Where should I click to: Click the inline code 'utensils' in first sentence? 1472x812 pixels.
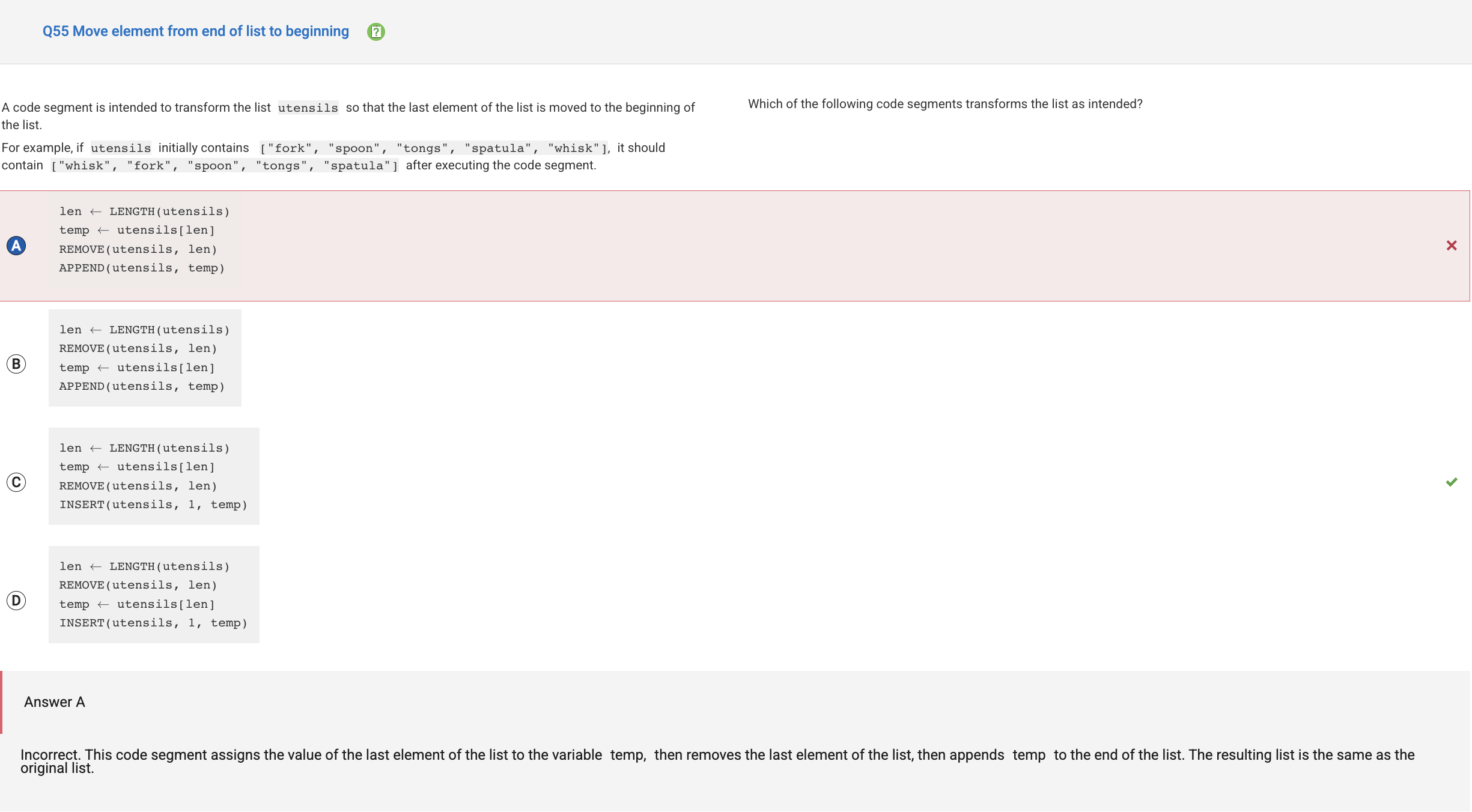[308, 108]
